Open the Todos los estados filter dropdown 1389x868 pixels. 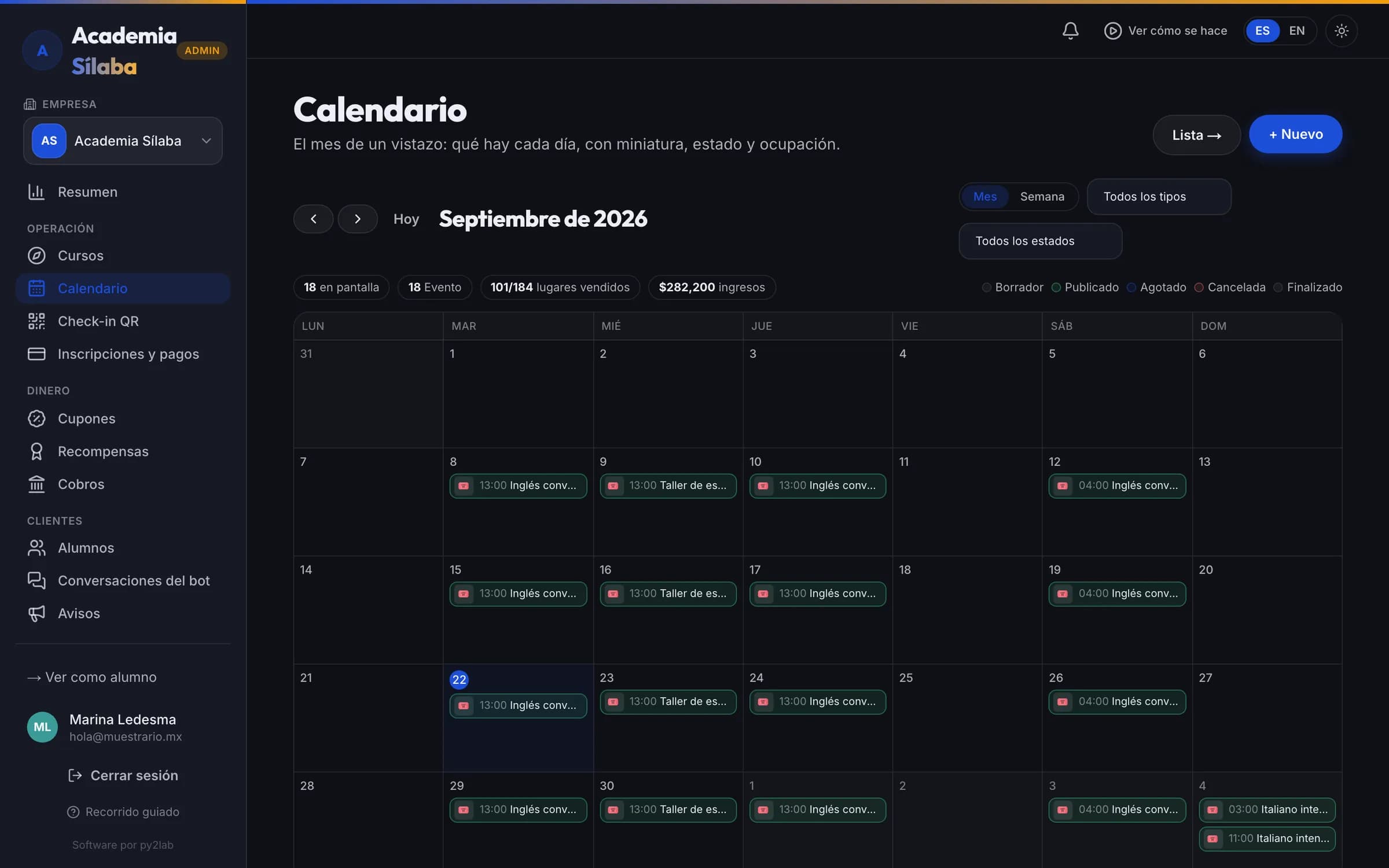click(1040, 241)
